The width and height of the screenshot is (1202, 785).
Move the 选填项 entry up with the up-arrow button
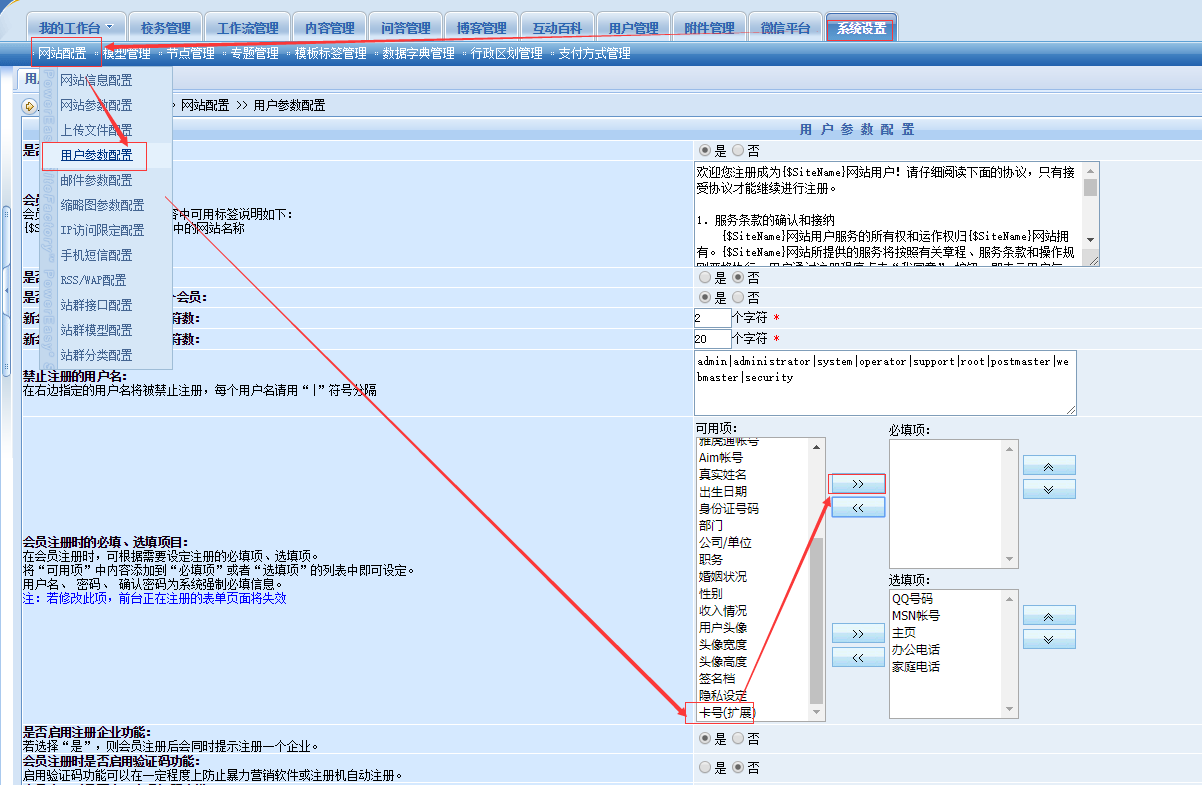click(x=1048, y=615)
